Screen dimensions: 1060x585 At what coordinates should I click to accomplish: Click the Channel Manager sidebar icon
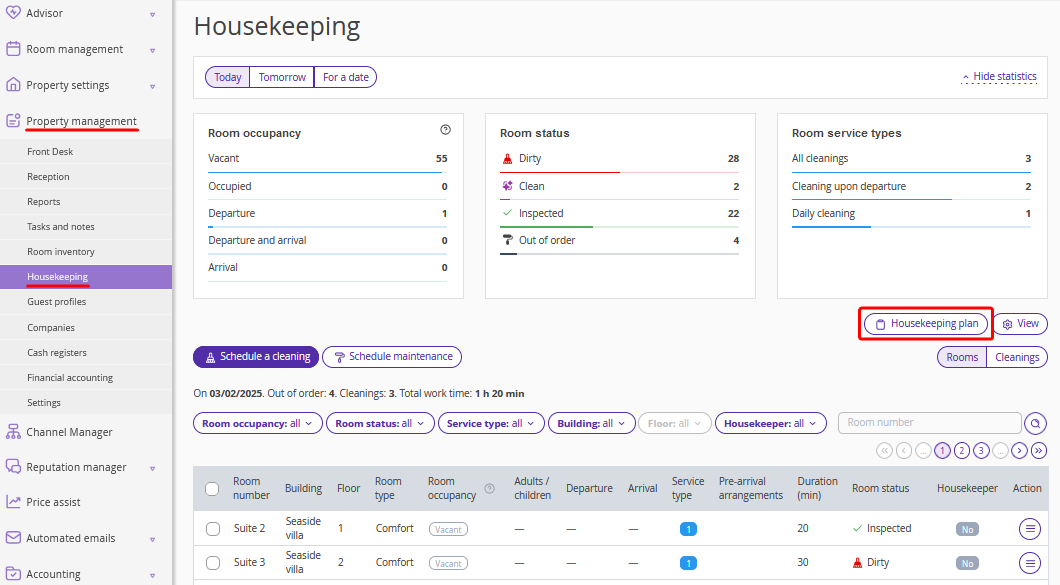coord(13,432)
